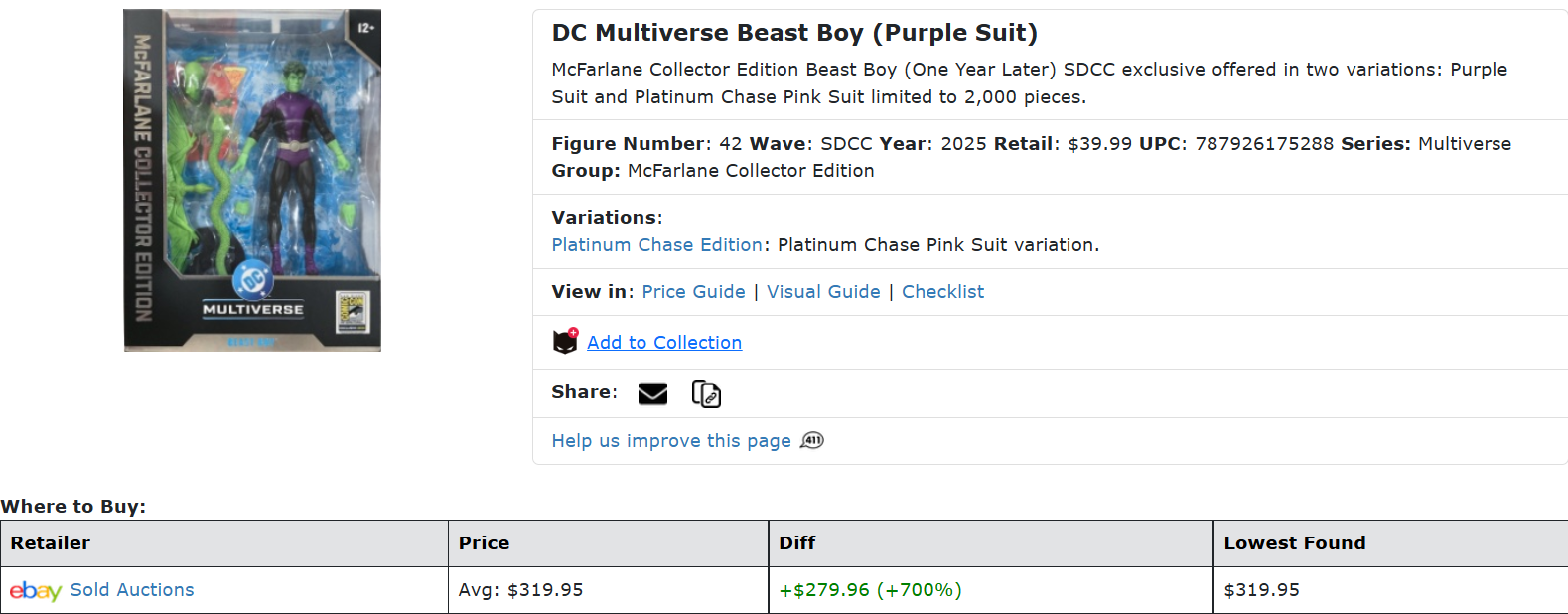Click Help us improve this page
Screen dimensions: 1568x614
click(671, 441)
